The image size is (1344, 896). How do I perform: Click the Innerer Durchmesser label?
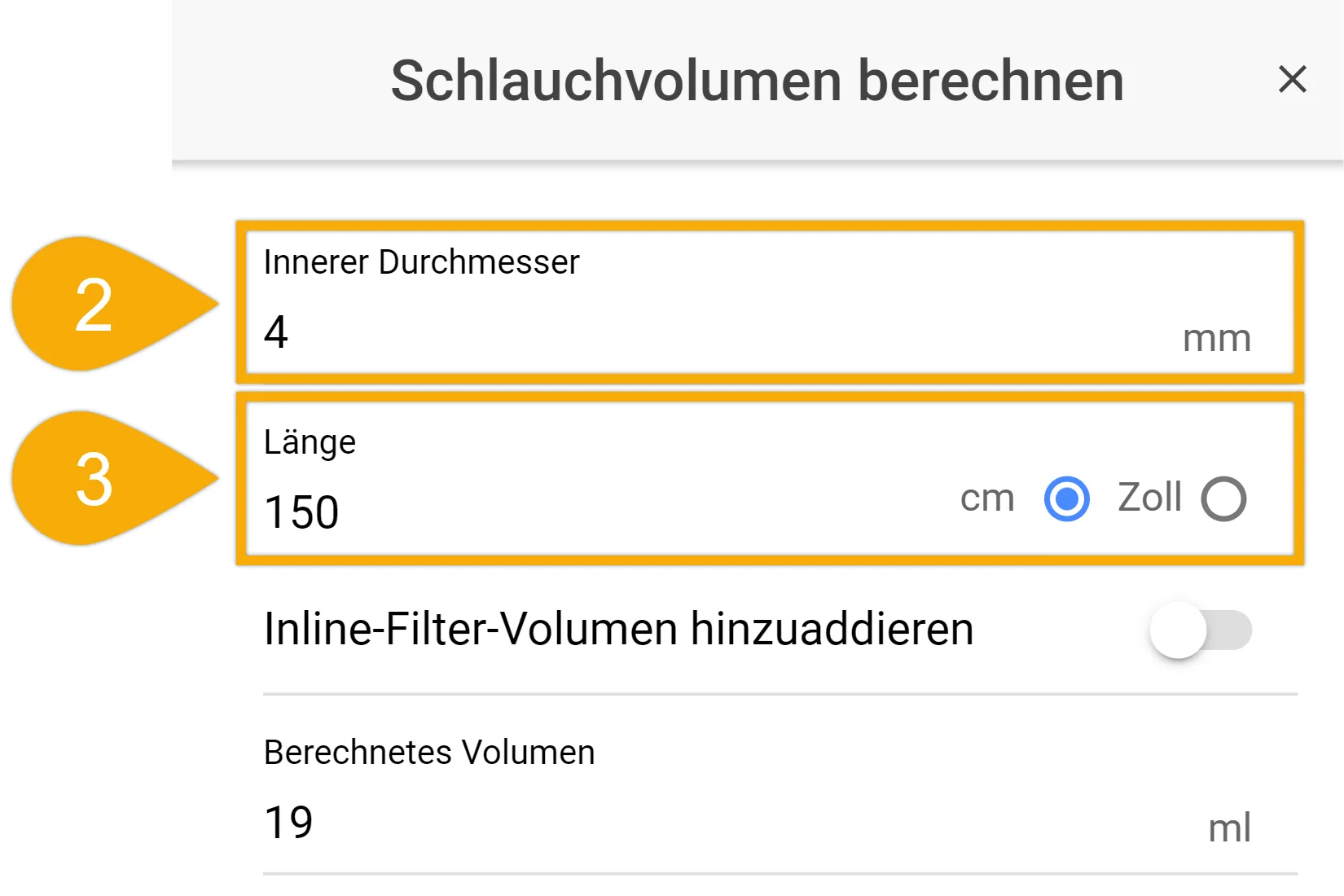[x=421, y=262]
